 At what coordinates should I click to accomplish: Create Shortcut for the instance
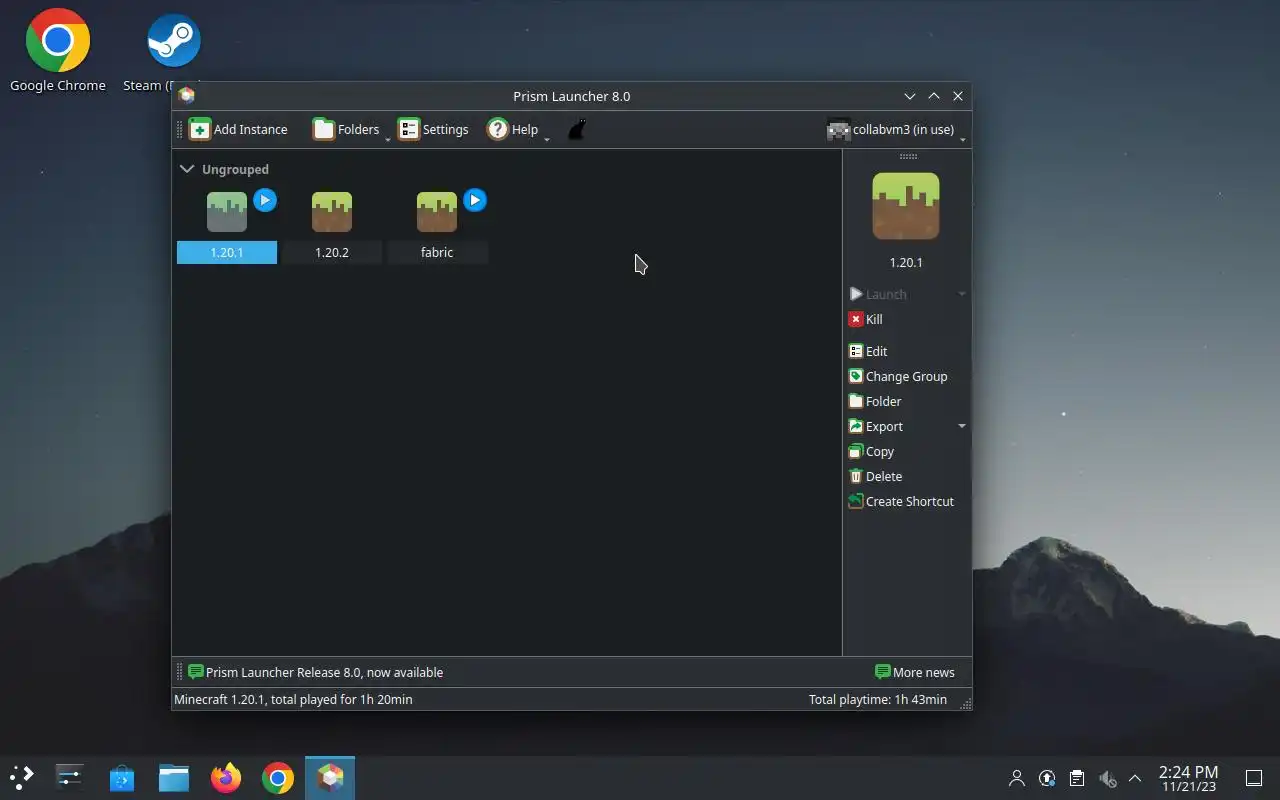pyautogui.click(x=901, y=501)
